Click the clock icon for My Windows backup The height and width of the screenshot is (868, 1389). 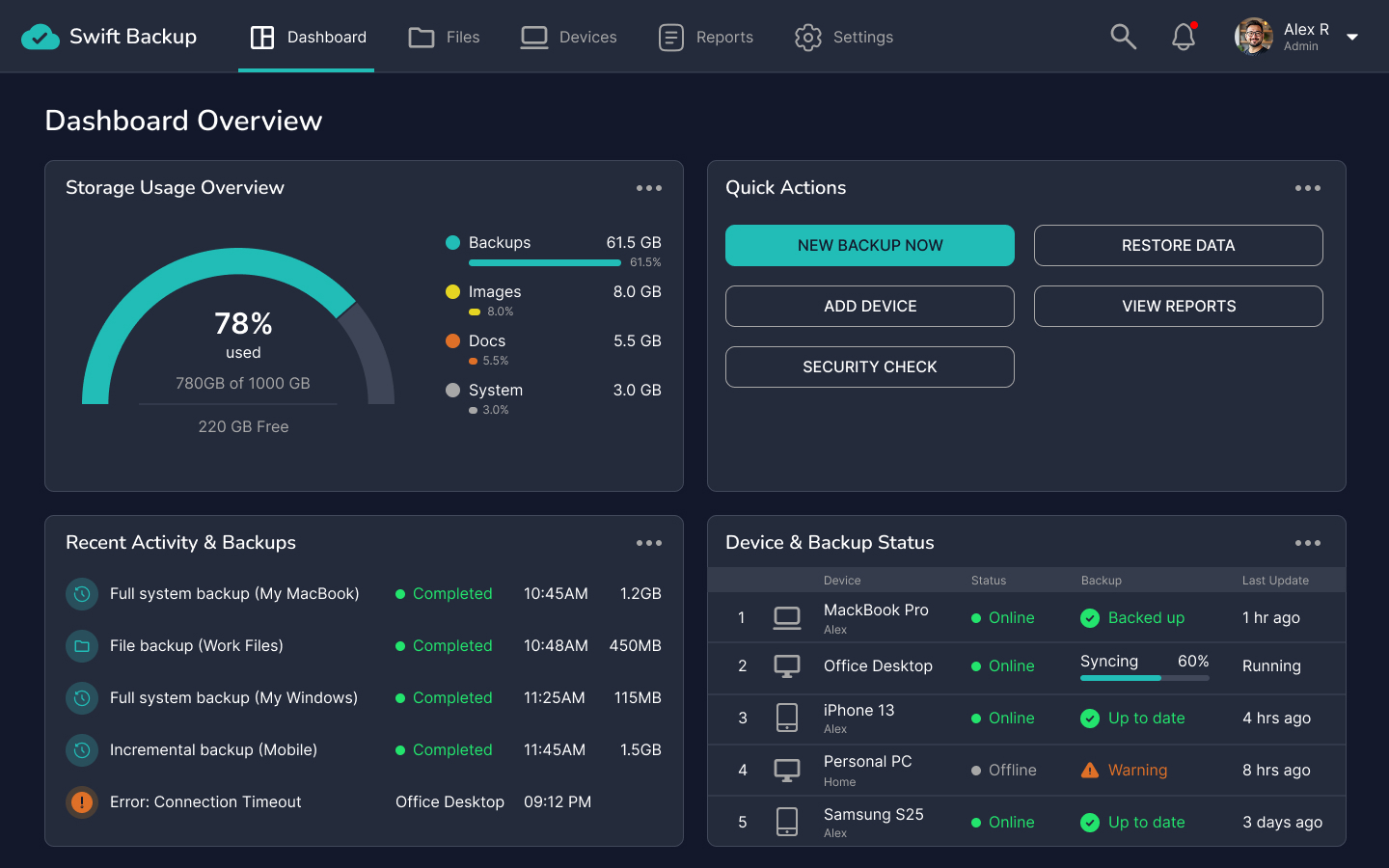click(x=82, y=698)
